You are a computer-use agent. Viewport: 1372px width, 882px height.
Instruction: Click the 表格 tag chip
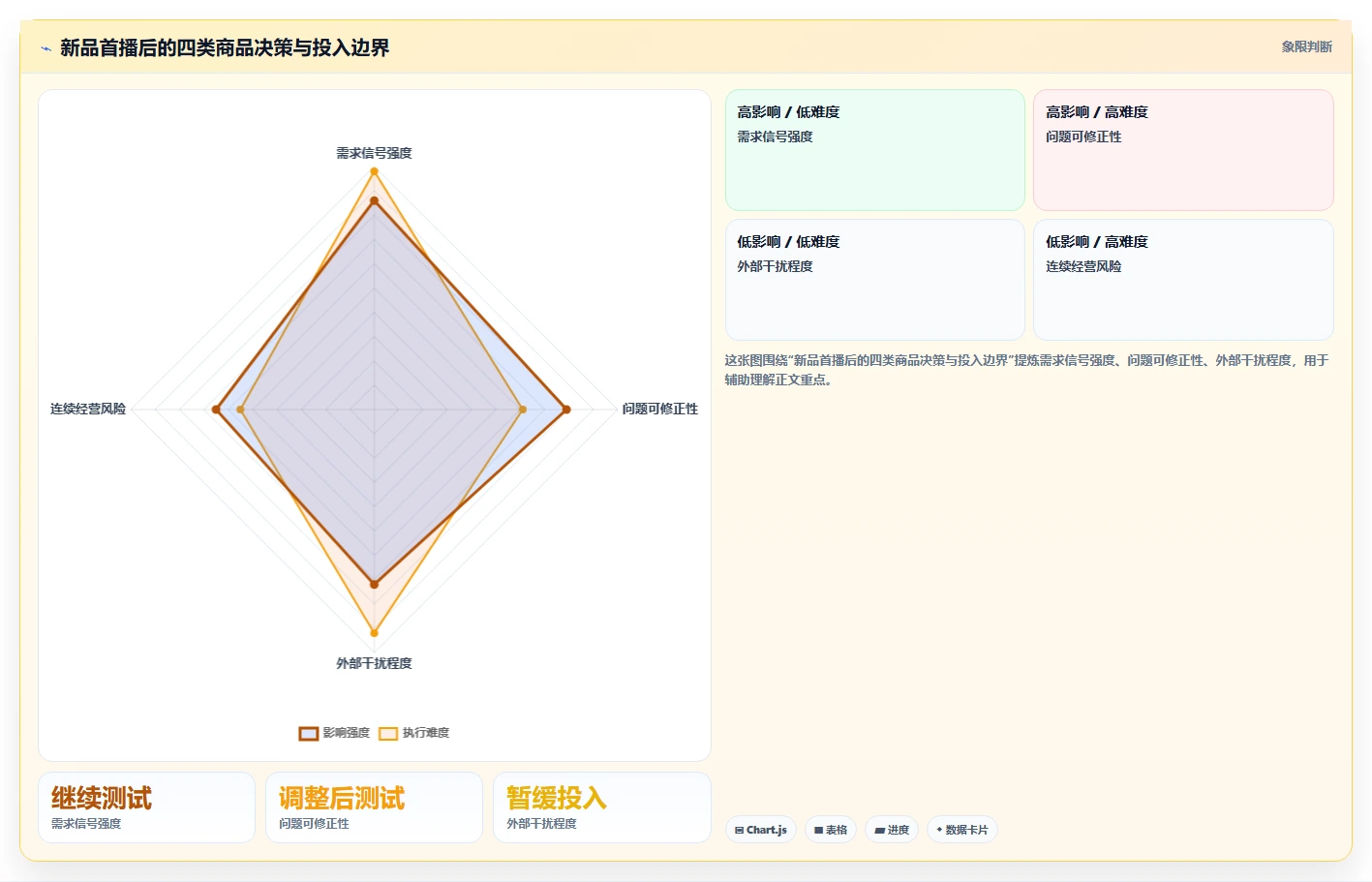(x=831, y=830)
